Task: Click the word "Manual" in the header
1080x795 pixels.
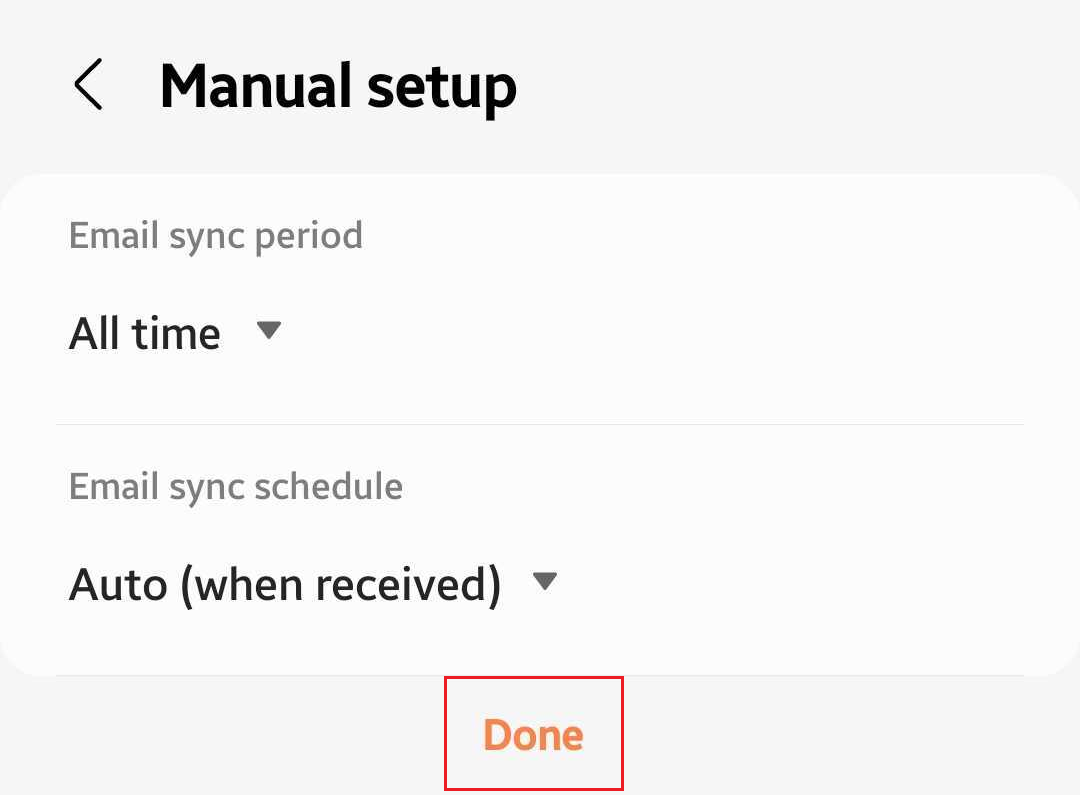Action: tap(254, 86)
